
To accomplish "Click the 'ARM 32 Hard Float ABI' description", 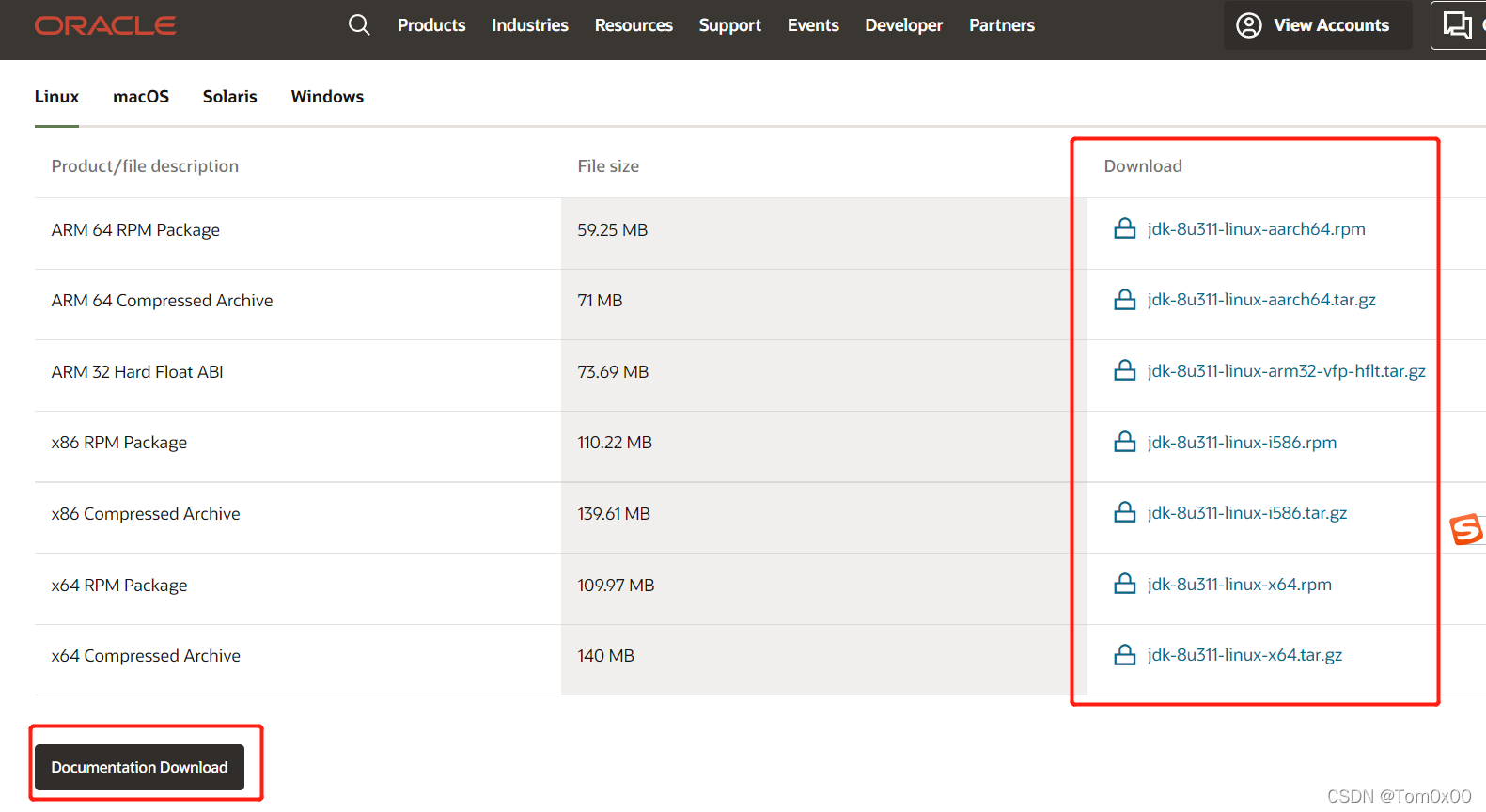I will point(137,372).
